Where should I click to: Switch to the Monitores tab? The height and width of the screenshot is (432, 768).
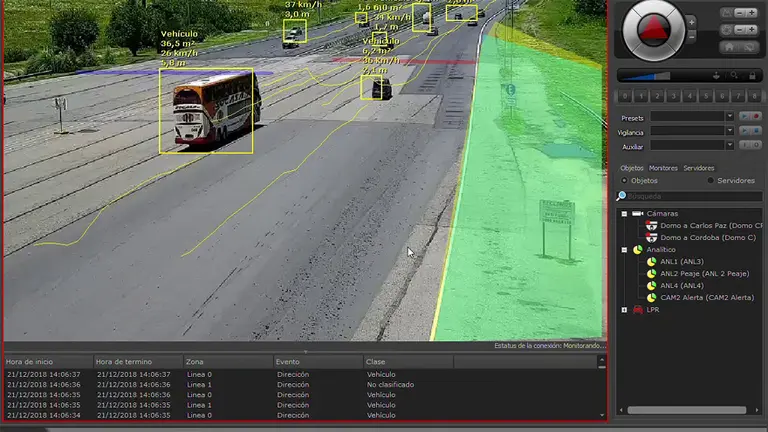(x=663, y=168)
